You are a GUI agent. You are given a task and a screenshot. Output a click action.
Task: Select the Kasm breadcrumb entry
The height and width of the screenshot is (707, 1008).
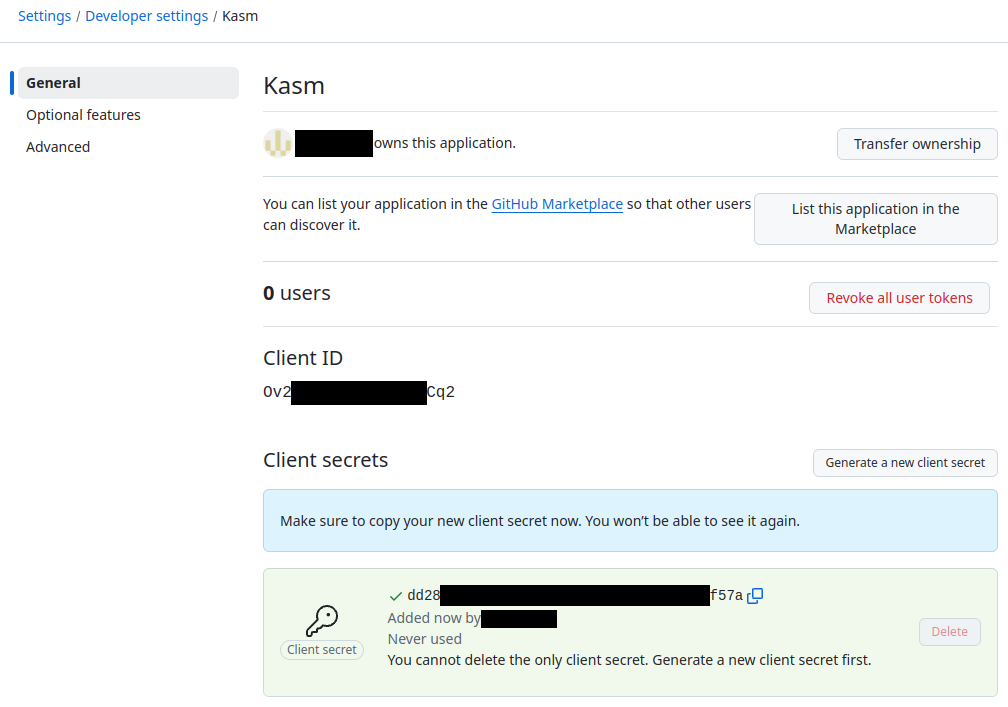(240, 16)
